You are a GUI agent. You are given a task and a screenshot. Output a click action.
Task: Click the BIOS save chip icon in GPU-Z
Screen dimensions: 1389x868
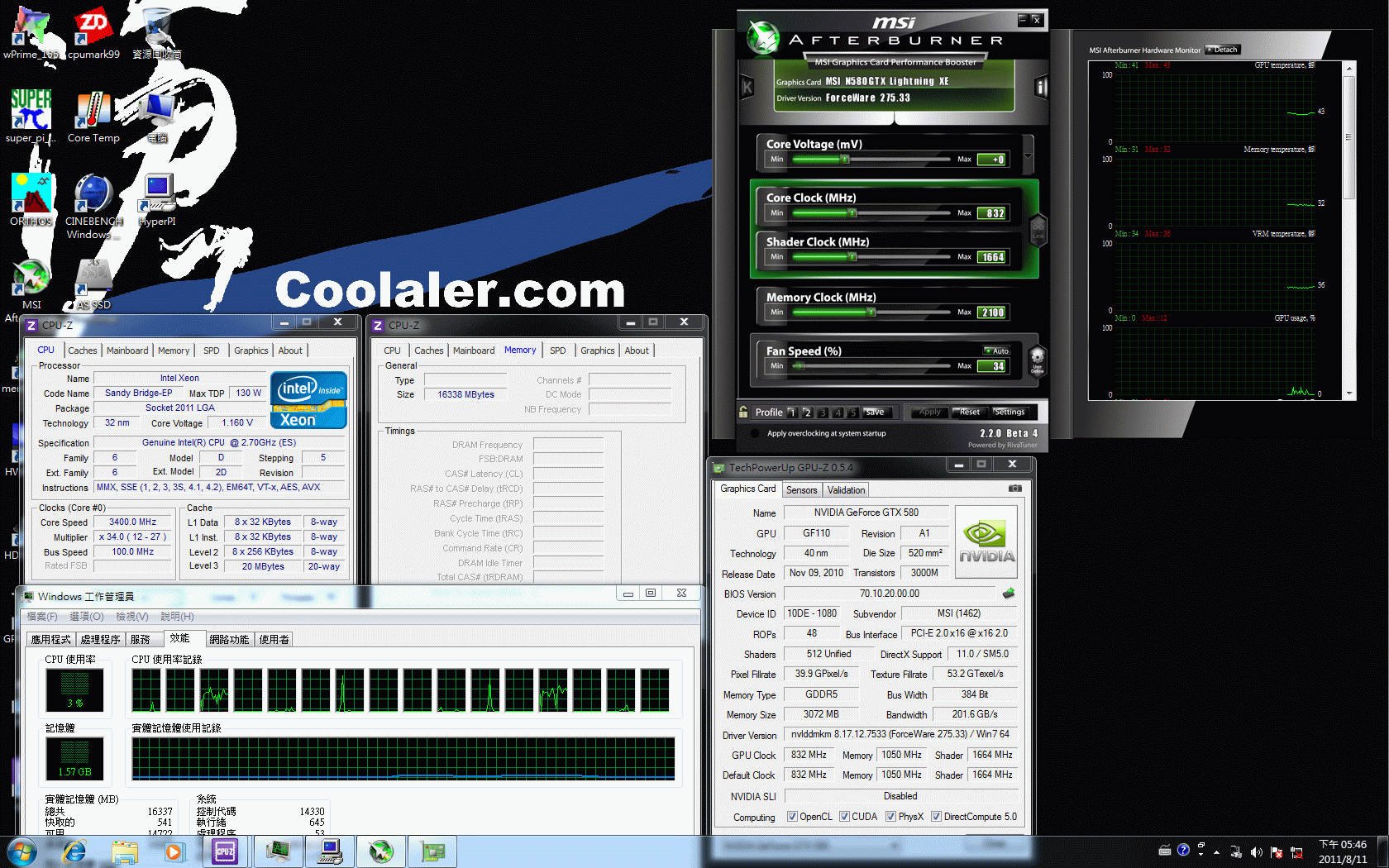(1008, 594)
